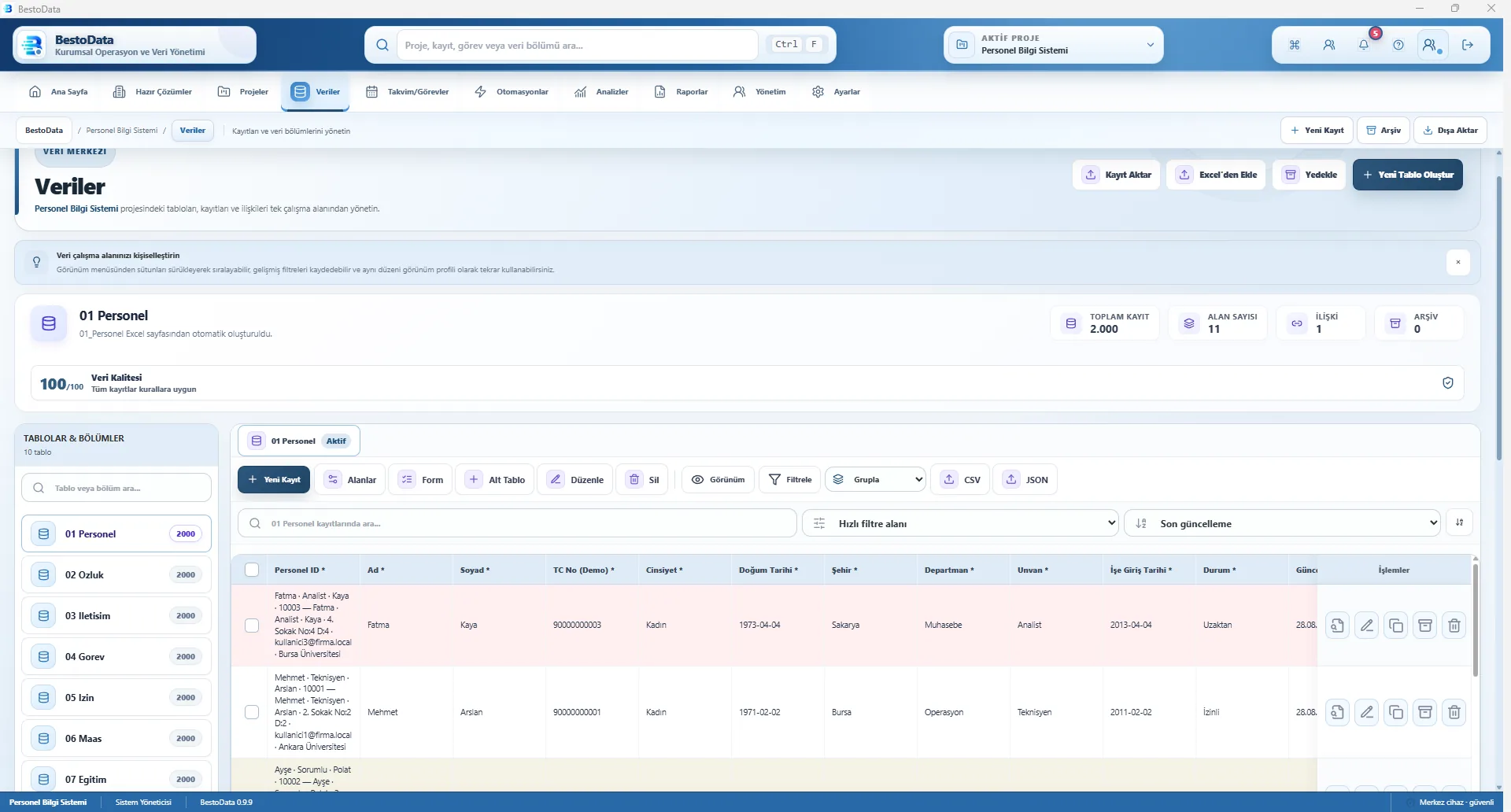Click the duplicate icon for Mehmet row

[1396, 712]
